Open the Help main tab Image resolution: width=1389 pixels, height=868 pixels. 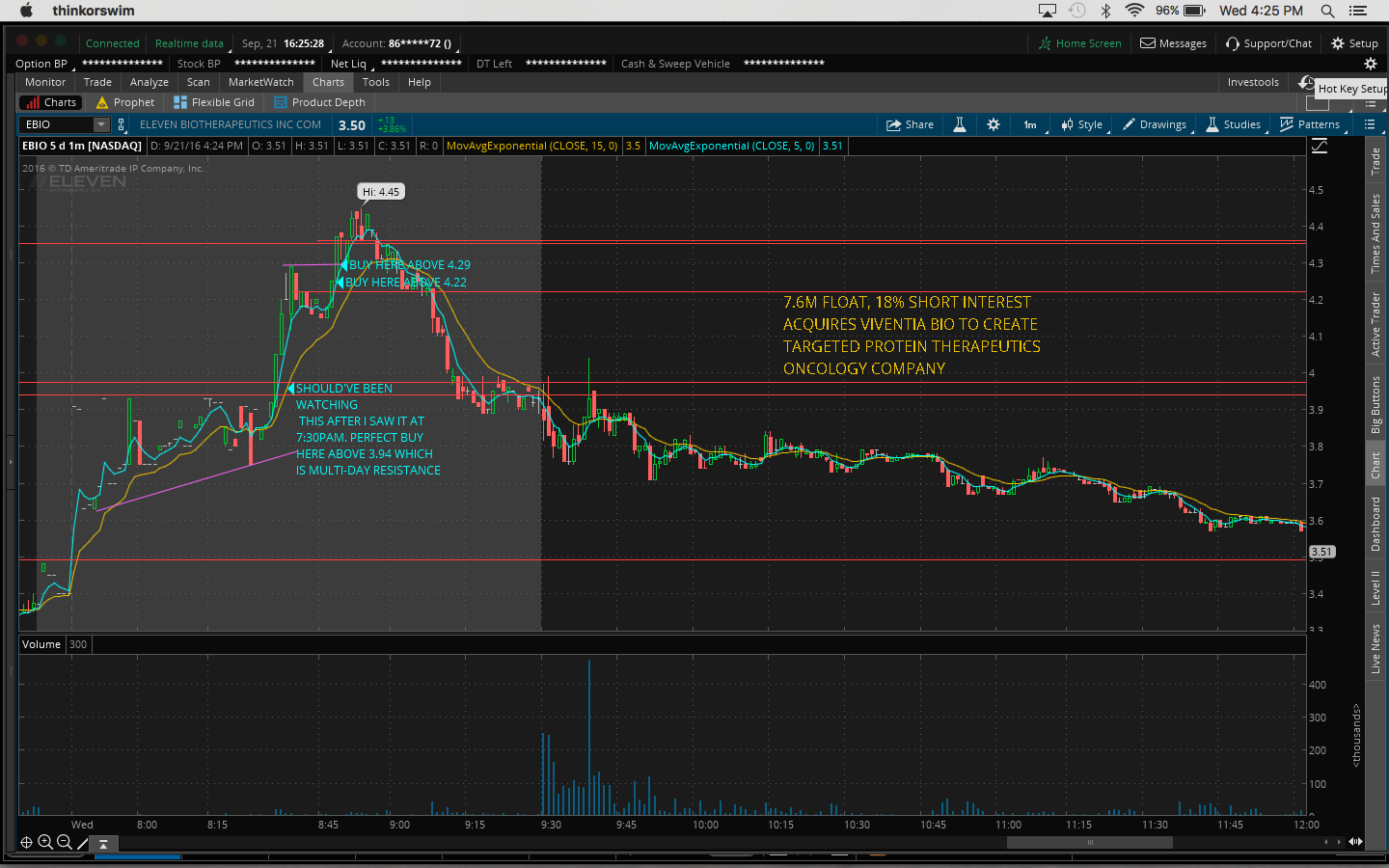click(420, 82)
